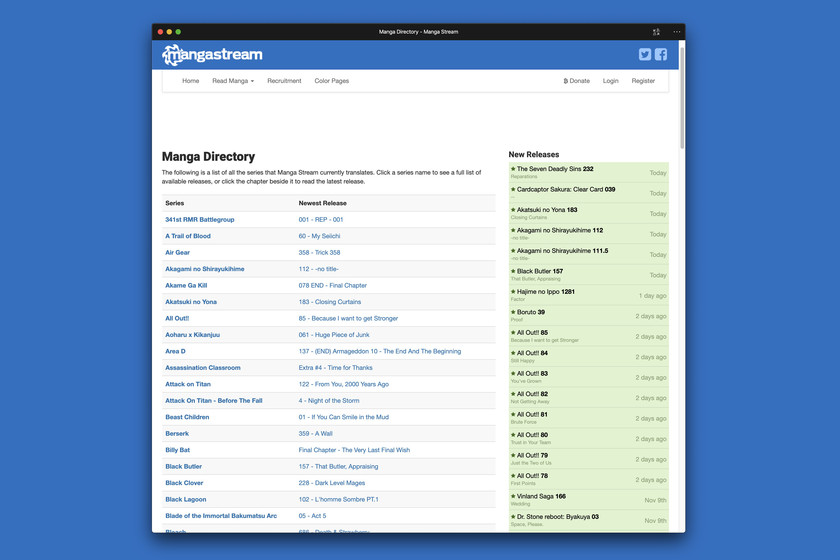Open the Color Pages menu item
The image size is (840, 560).
(x=331, y=81)
